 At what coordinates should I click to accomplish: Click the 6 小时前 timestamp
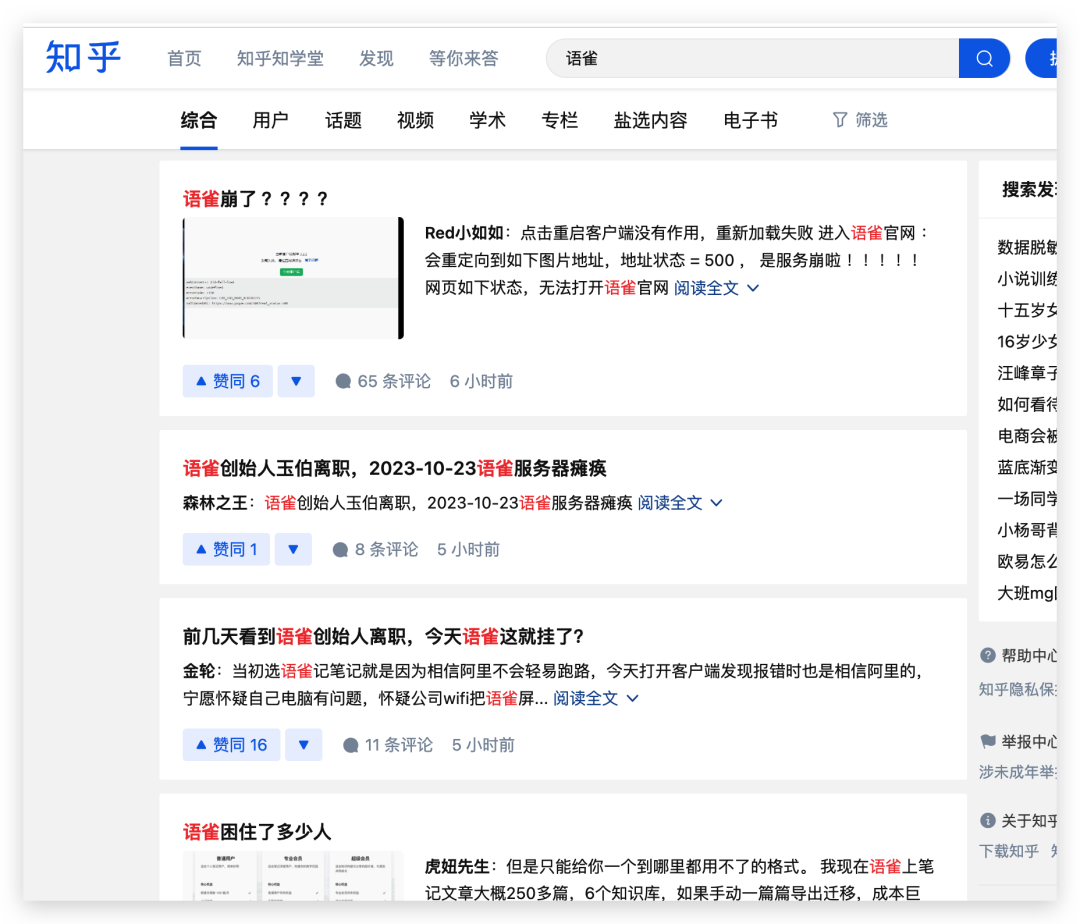click(481, 381)
